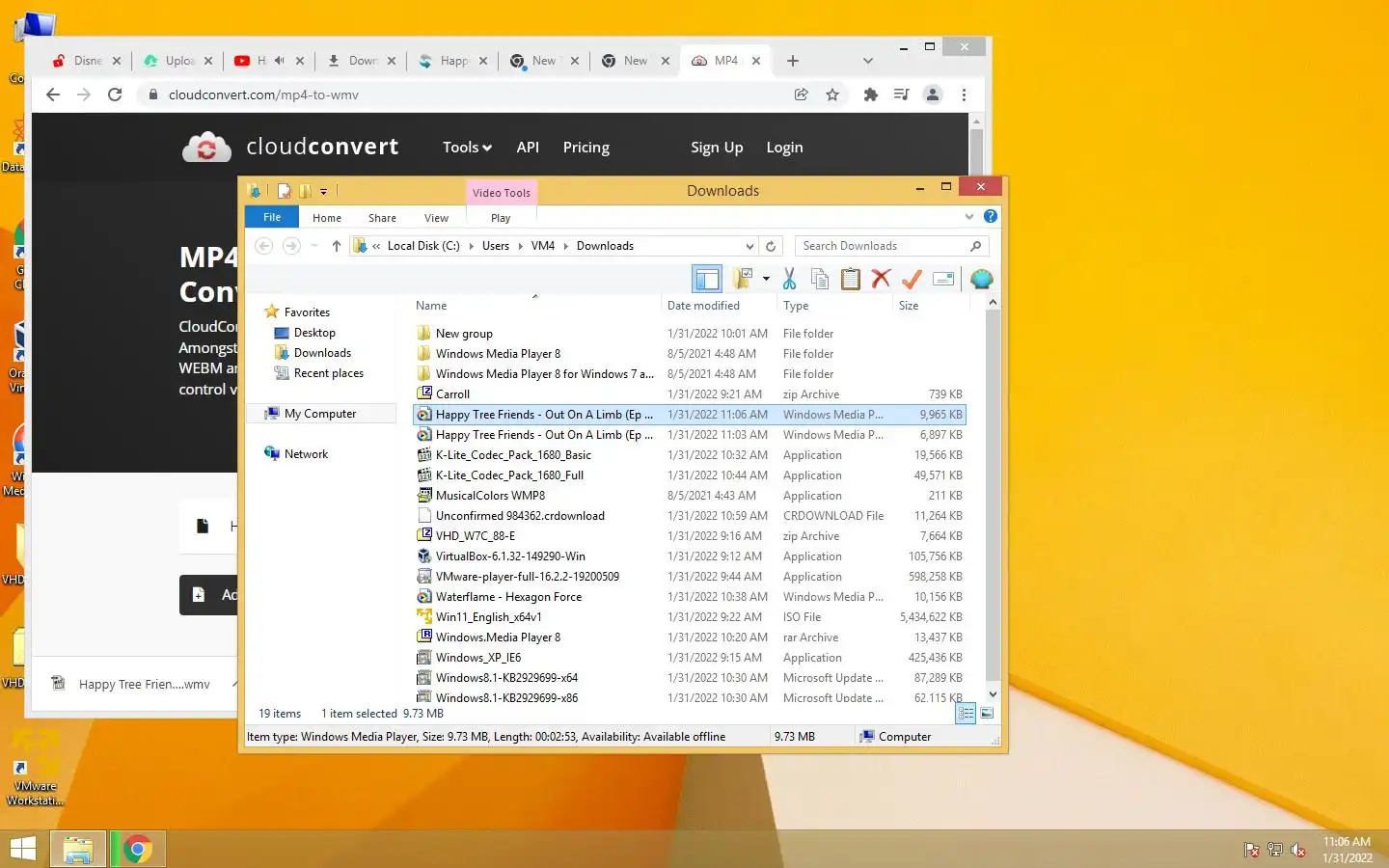The height and width of the screenshot is (868, 1389).
Task: Open the dropdown arrow beside folder options icon
Action: 766,279
